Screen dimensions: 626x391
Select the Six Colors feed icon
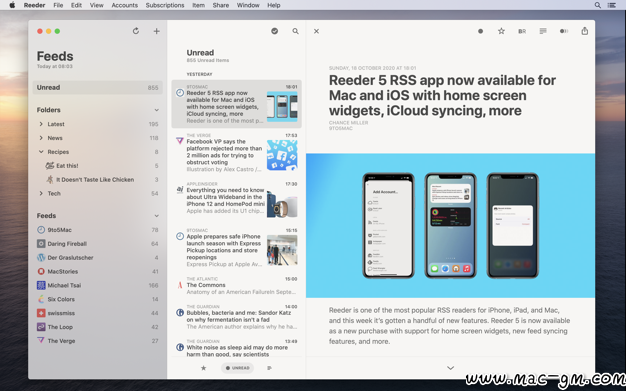point(41,299)
